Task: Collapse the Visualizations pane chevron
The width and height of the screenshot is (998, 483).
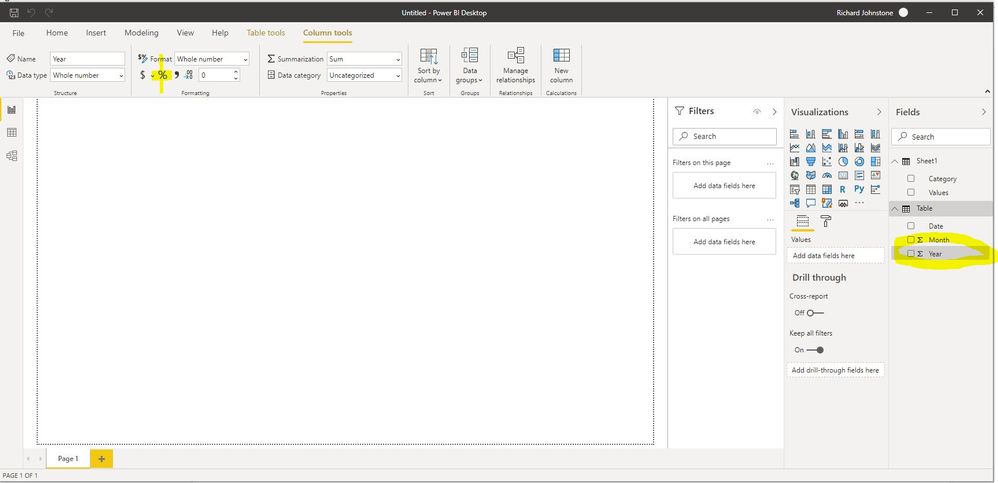Action: coord(879,112)
